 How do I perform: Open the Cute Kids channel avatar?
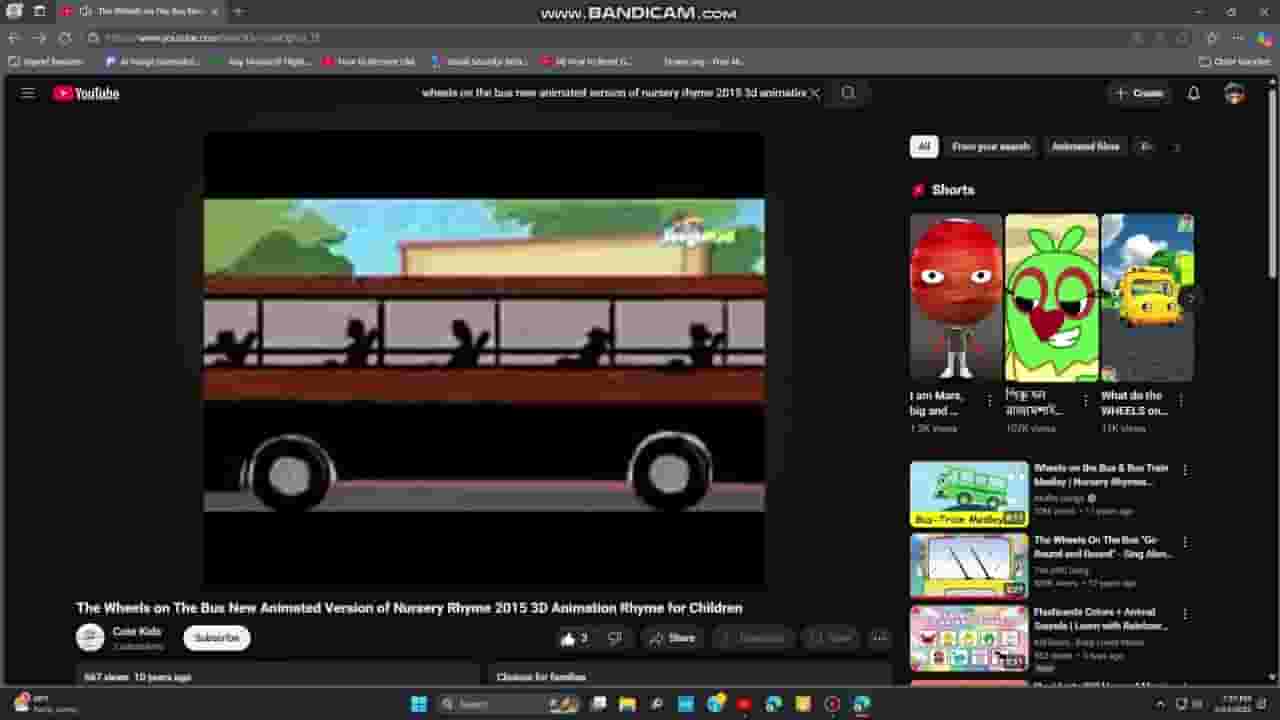pos(90,638)
